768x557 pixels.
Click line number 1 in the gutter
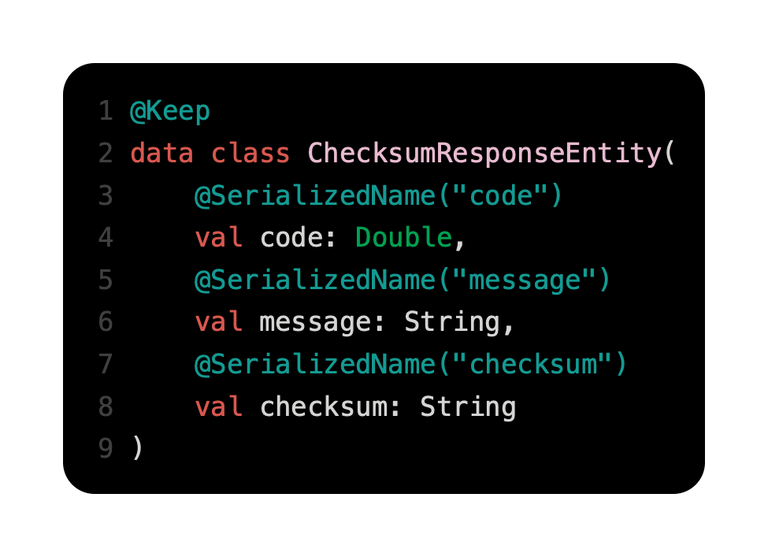click(x=106, y=111)
